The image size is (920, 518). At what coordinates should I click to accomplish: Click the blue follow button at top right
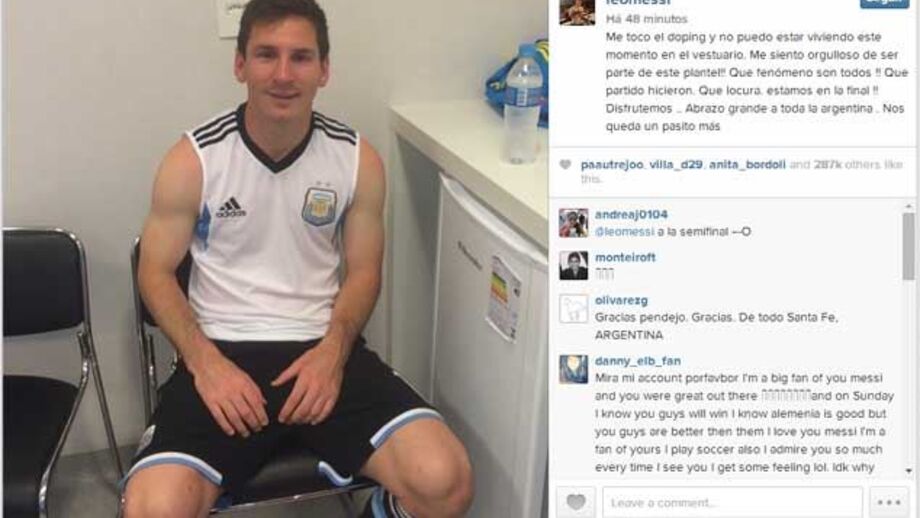(884, 4)
